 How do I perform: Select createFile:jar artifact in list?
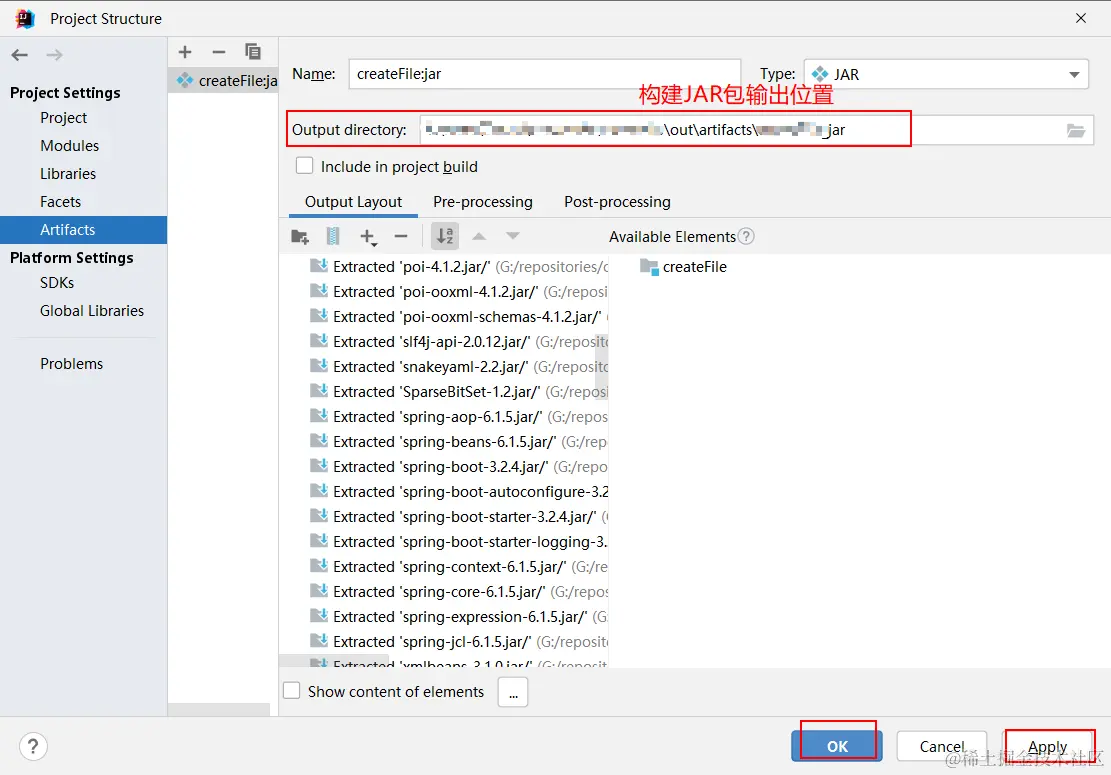[223, 81]
